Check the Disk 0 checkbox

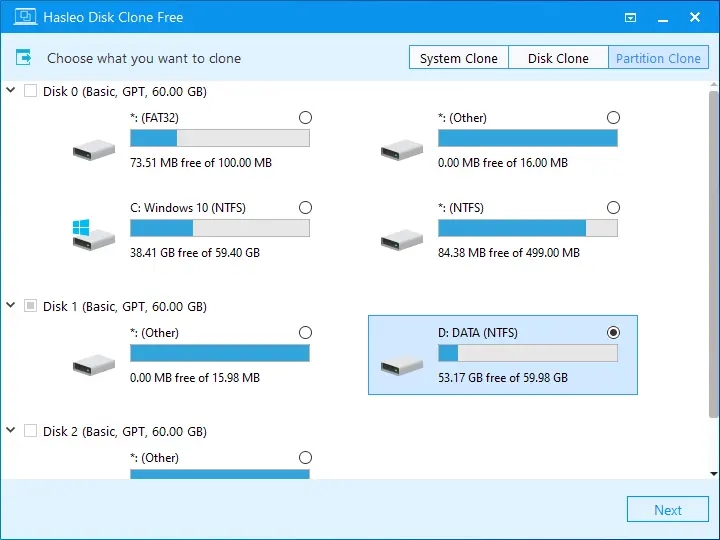pos(30,90)
